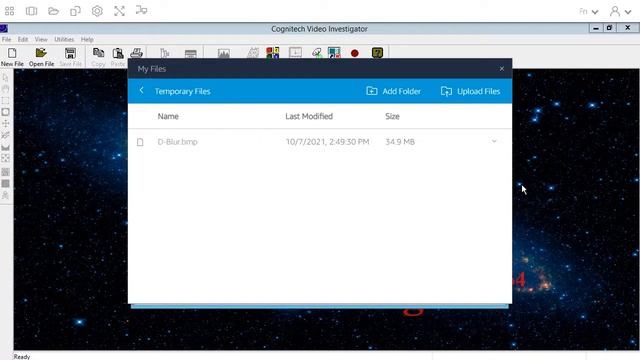The width and height of the screenshot is (640, 360).
Task: Click the overlapping squares icon in top bar
Action: (x=75, y=11)
